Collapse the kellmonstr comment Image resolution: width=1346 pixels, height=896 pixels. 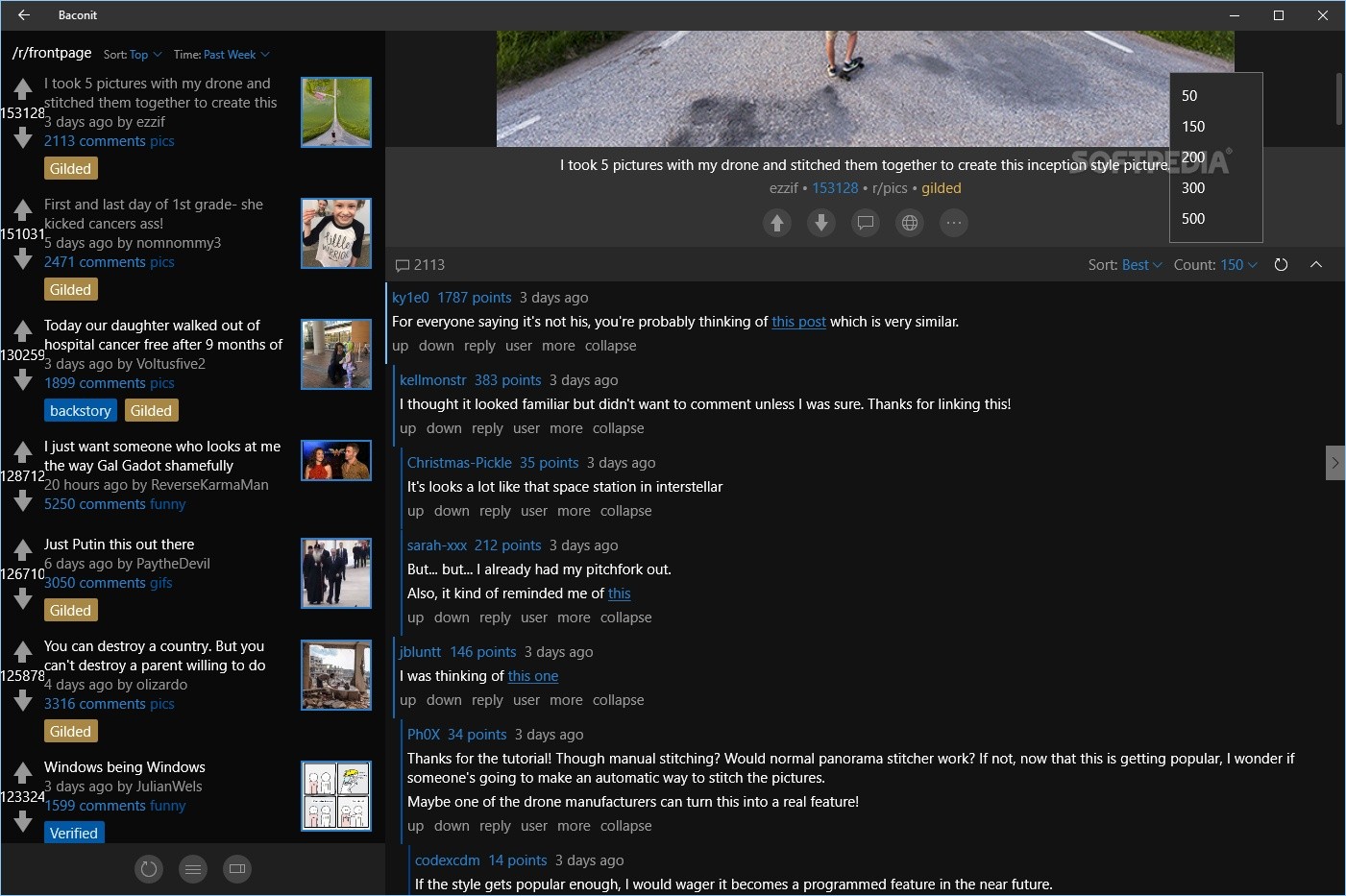[619, 428]
